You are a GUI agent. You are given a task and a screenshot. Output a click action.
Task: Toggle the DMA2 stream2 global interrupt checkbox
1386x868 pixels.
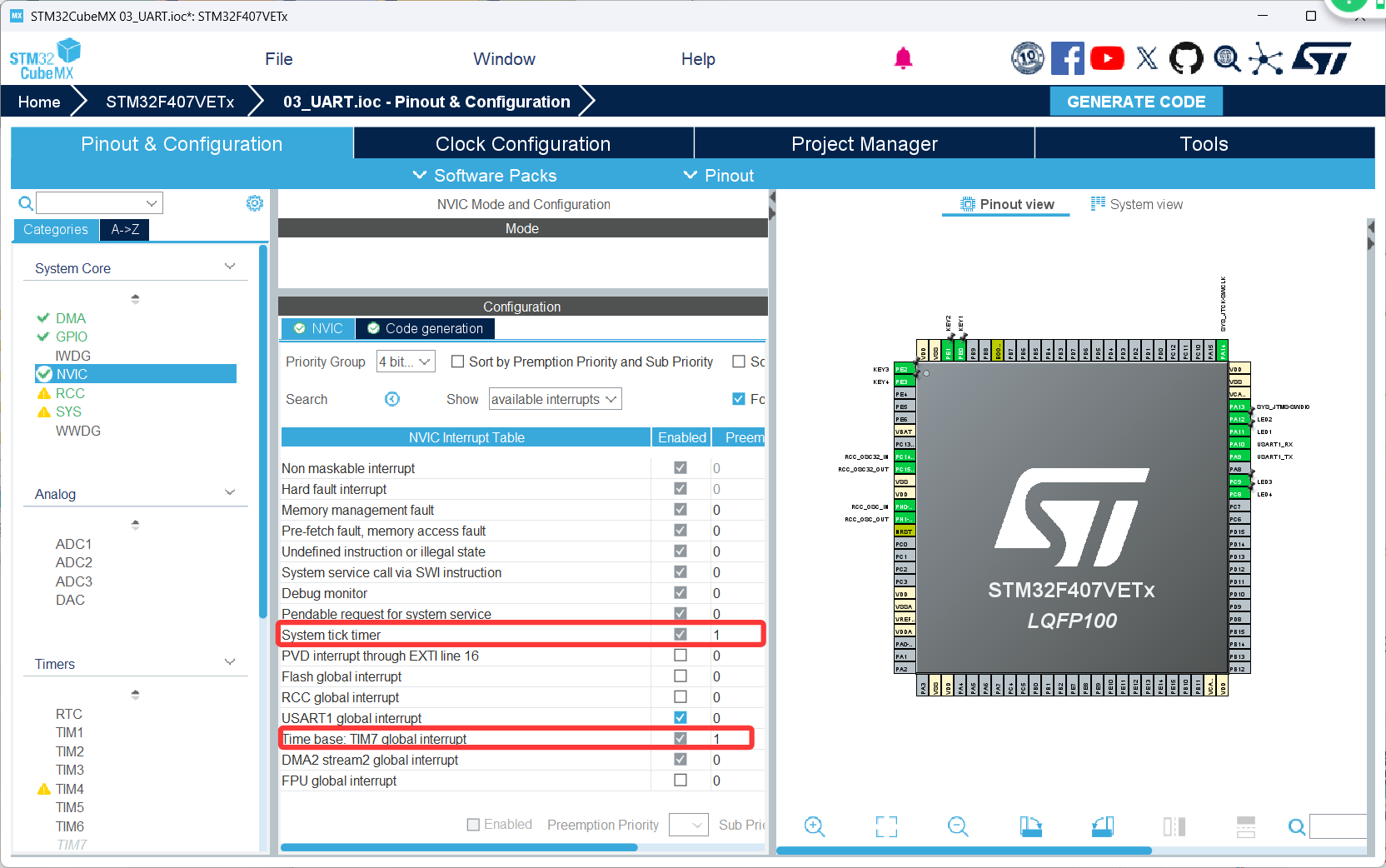tap(681, 760)
